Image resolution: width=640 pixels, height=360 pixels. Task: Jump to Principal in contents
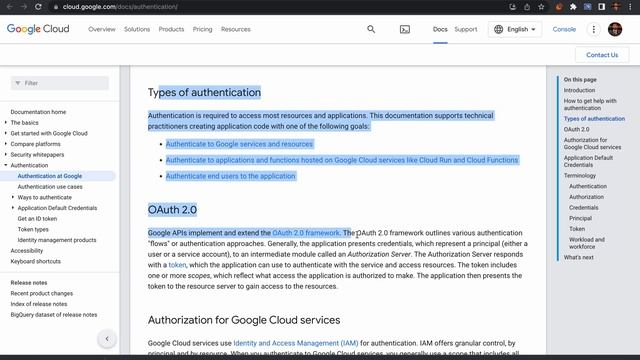(x=580, y=218)
